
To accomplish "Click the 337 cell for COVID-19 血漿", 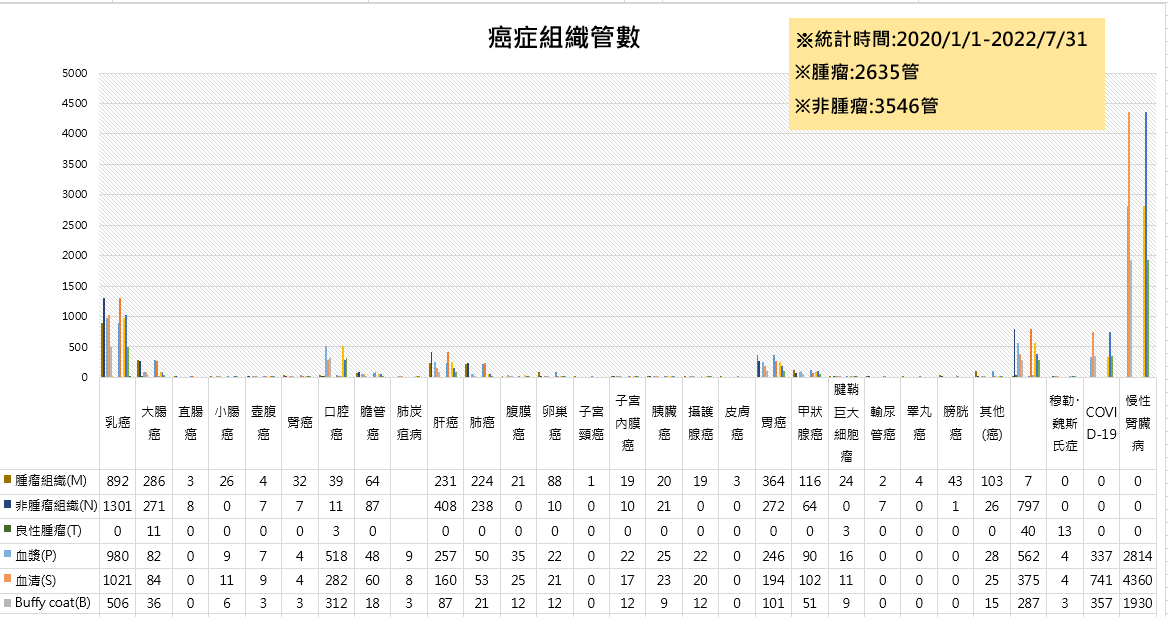I will coord(1101,556).
